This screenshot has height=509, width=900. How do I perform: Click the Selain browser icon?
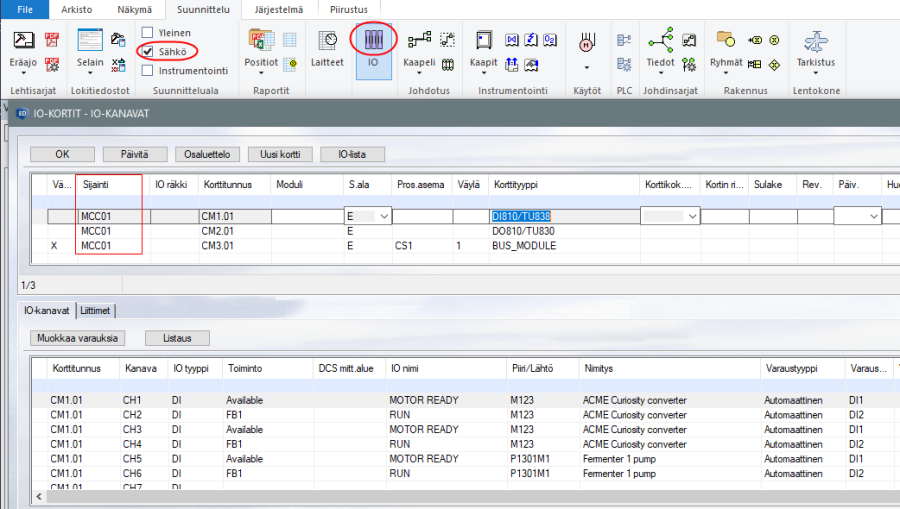pyautogui.click(x=90, y=40)
